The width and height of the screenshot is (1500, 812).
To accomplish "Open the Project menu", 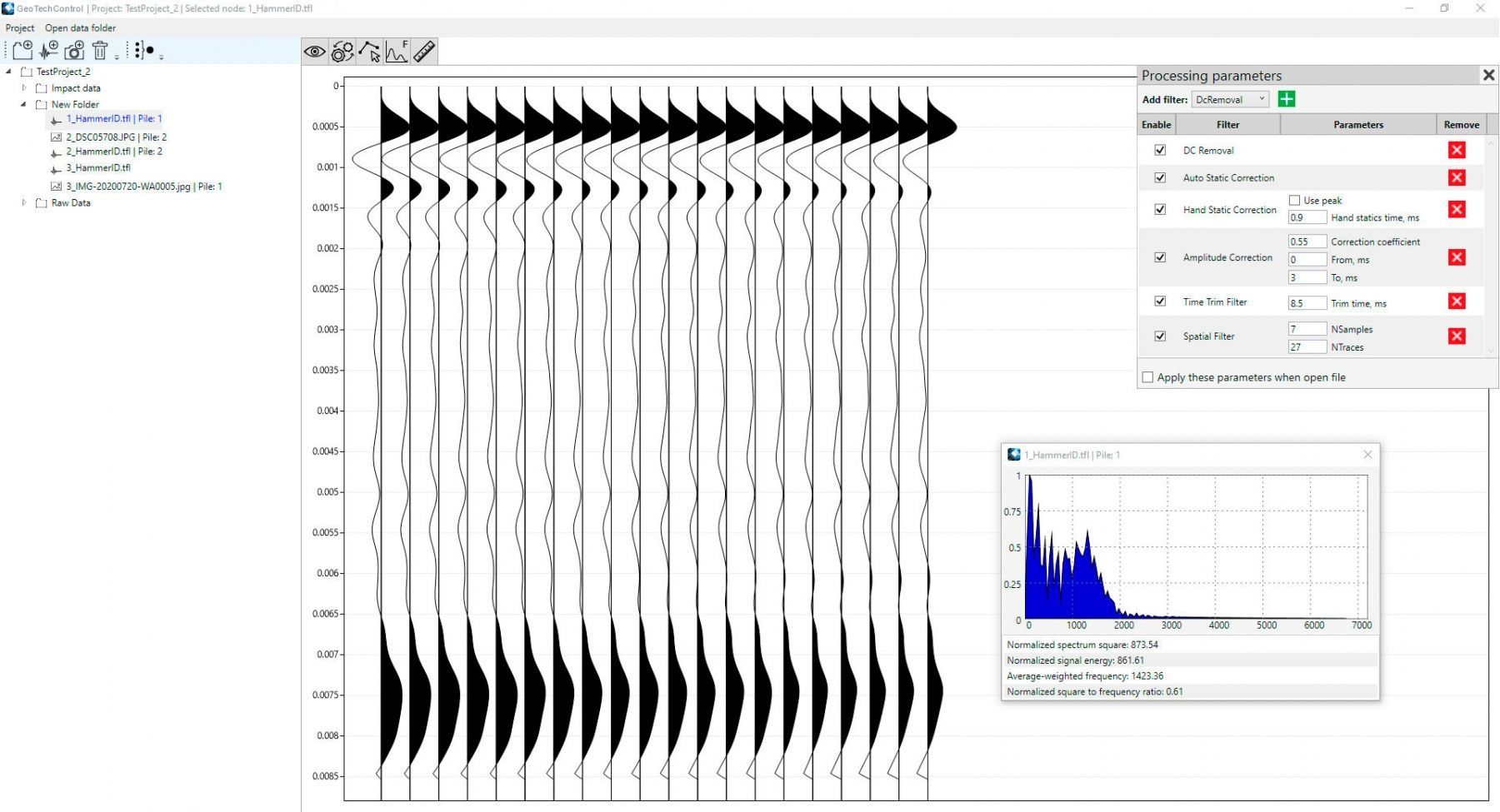I will [20, 27].
